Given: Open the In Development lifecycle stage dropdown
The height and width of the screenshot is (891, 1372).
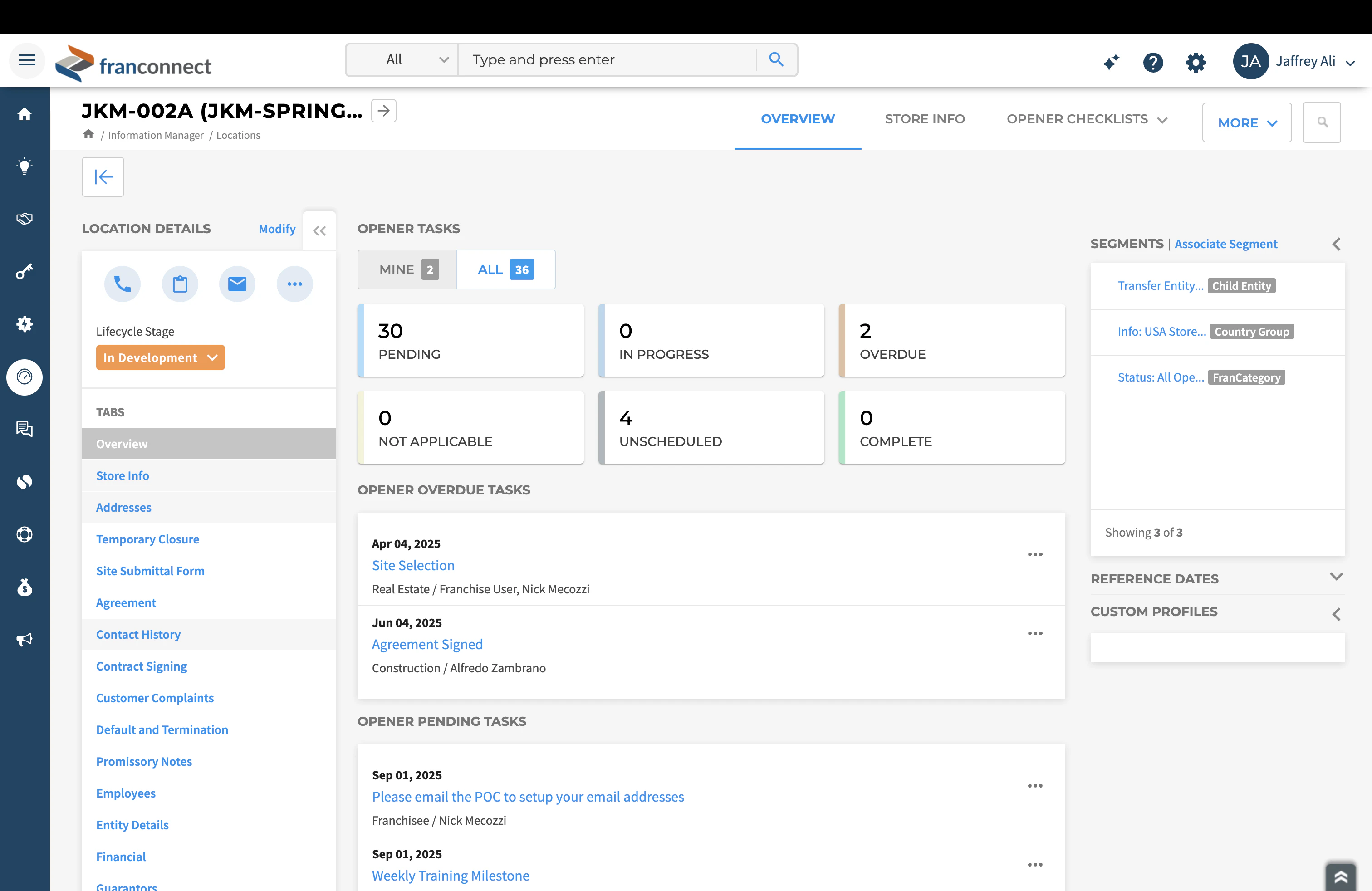Looking at the screenshot, I should coord(160,357).
